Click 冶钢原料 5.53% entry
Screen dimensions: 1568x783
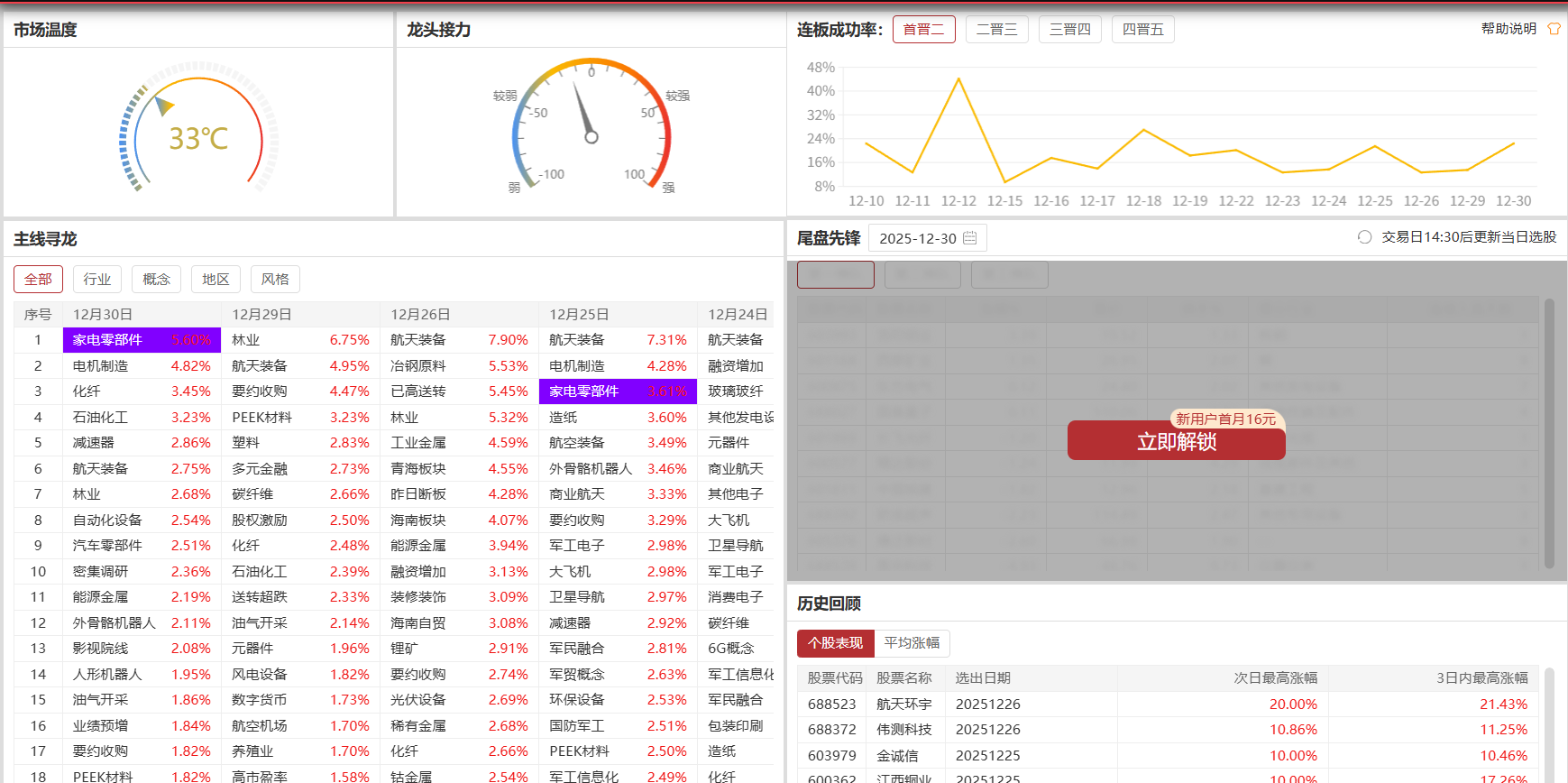pos(459,366)
